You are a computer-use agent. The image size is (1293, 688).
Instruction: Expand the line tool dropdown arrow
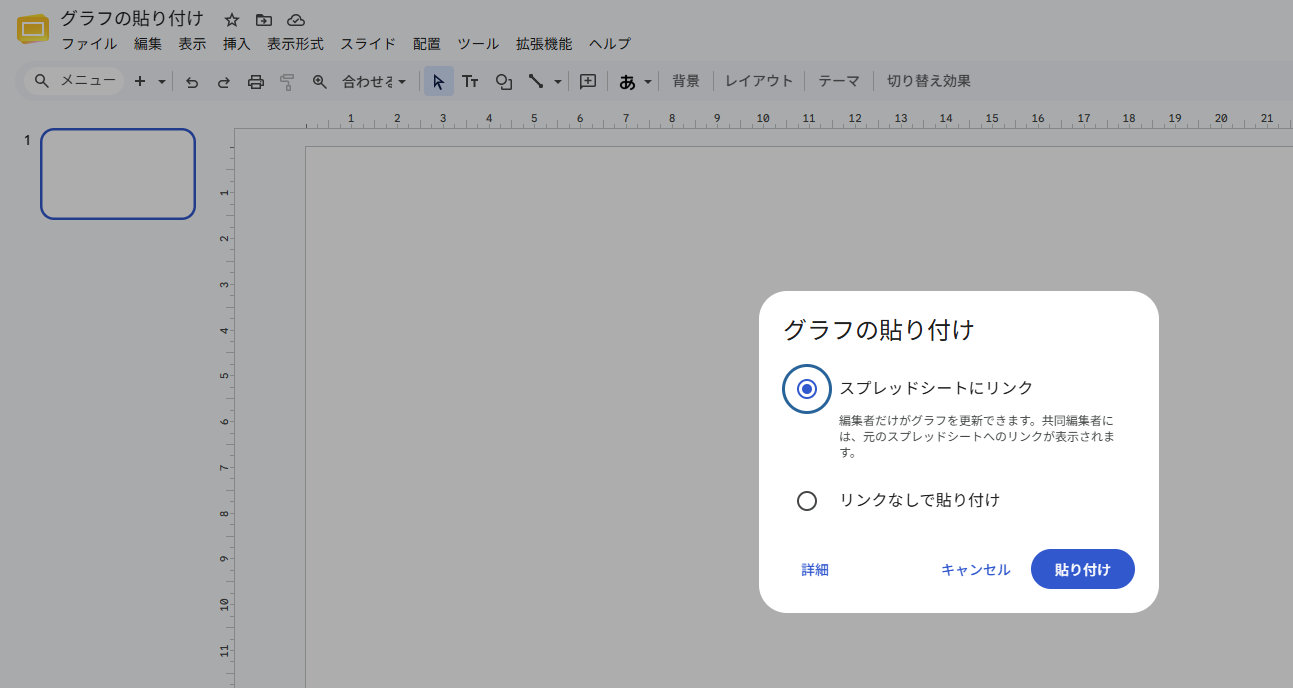pyautogui.click(x=558, y=82)
